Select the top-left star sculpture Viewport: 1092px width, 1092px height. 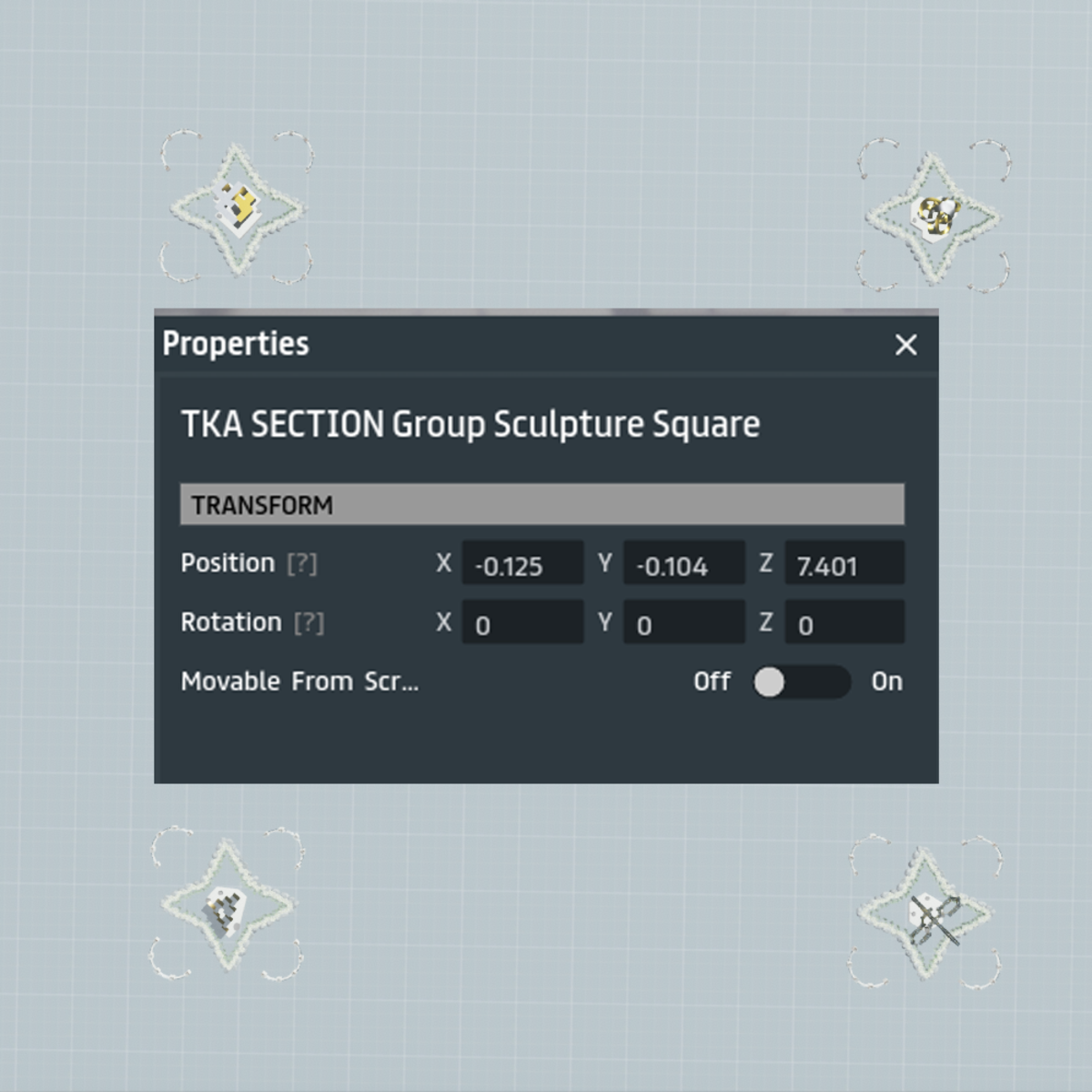tap(238, 211)
